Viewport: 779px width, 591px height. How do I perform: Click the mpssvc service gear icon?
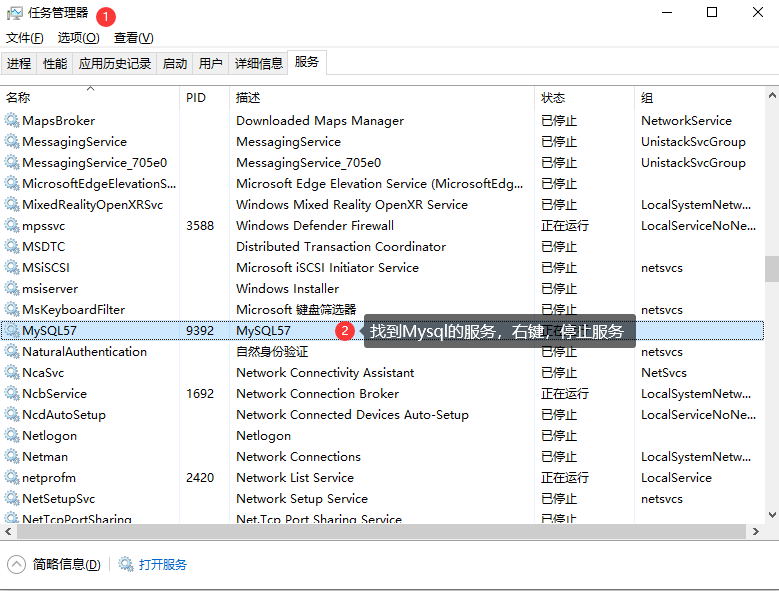12,226
